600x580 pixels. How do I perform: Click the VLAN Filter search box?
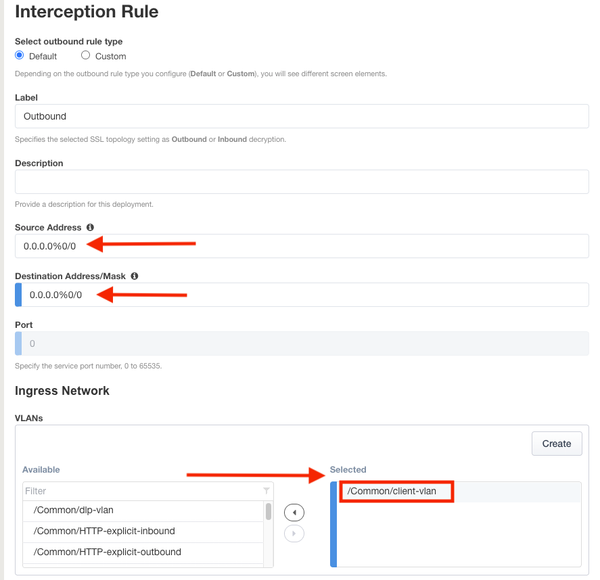pyautogui.click(x=140, y=491)
